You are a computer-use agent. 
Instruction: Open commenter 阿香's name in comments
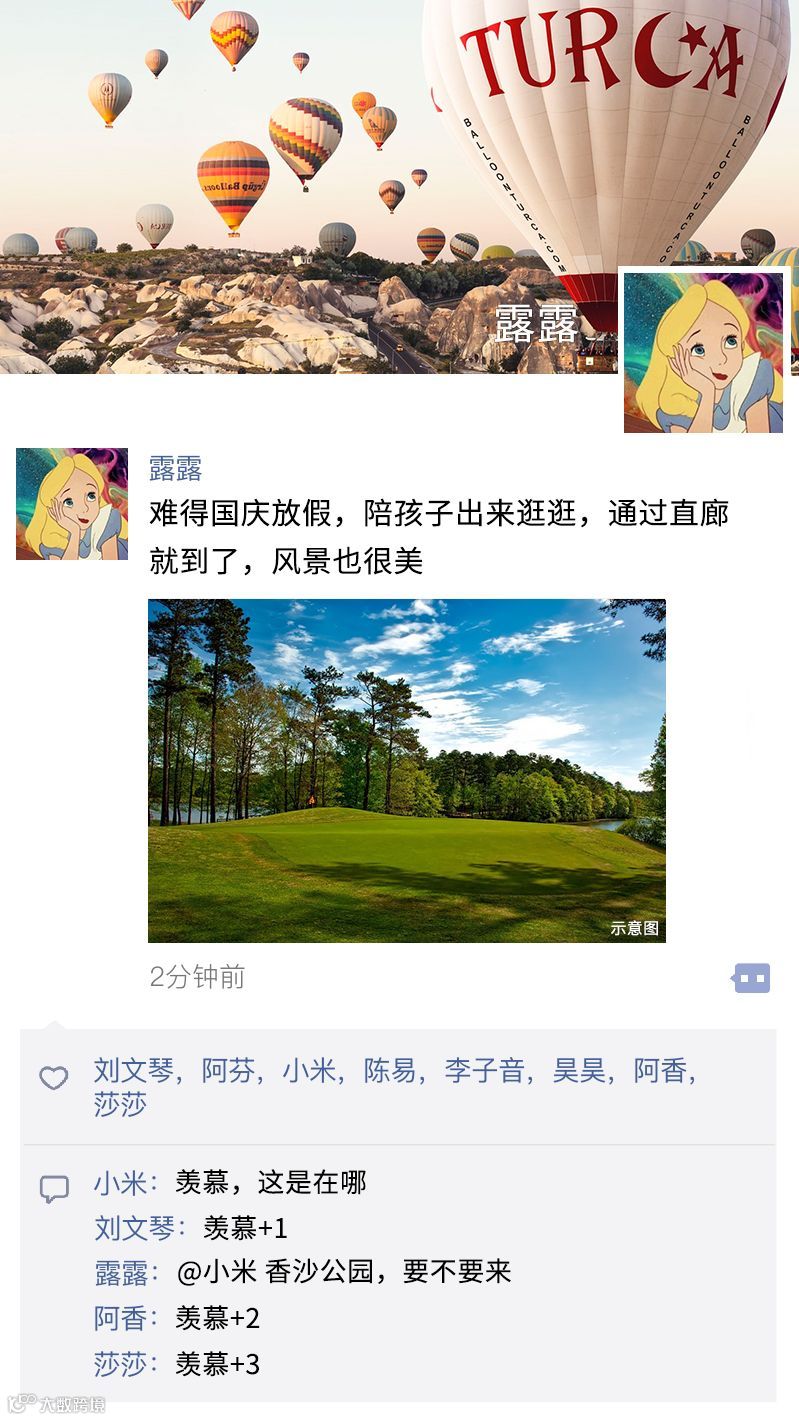tap(121, 1318)
